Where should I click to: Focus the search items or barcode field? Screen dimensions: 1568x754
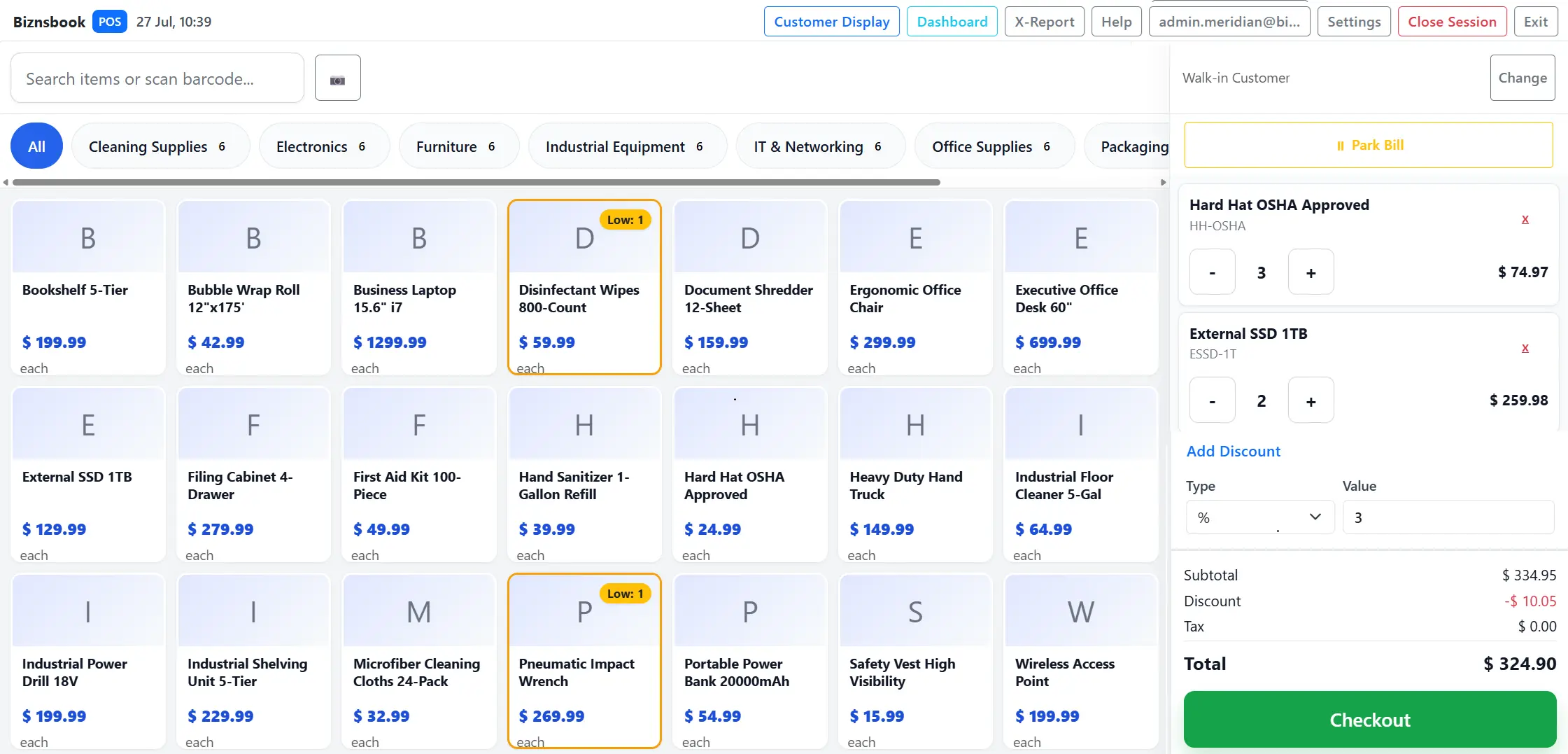(x=157, y=78)
